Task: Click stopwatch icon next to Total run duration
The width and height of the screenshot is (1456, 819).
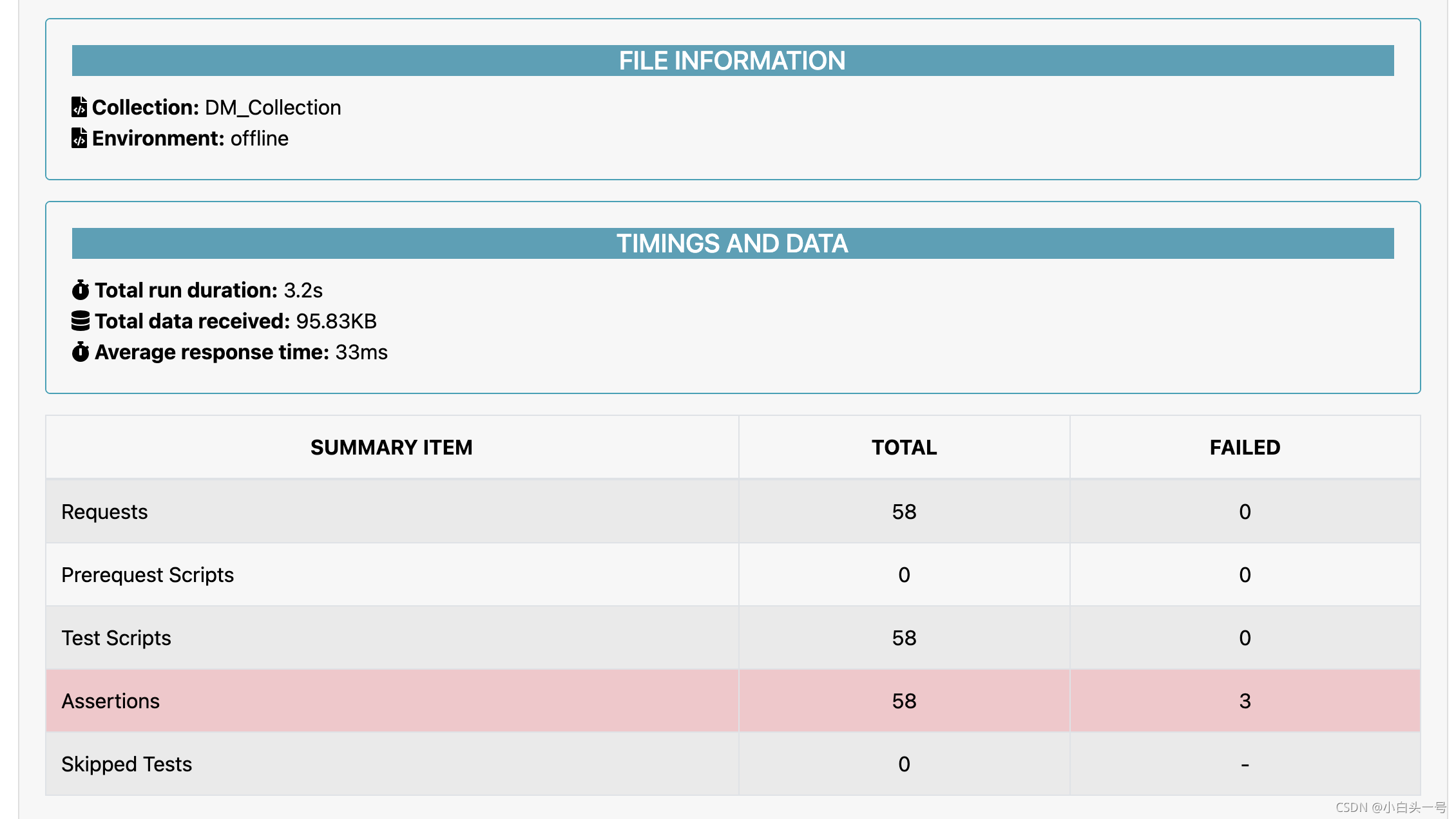Action: click(x=81, y=290)
